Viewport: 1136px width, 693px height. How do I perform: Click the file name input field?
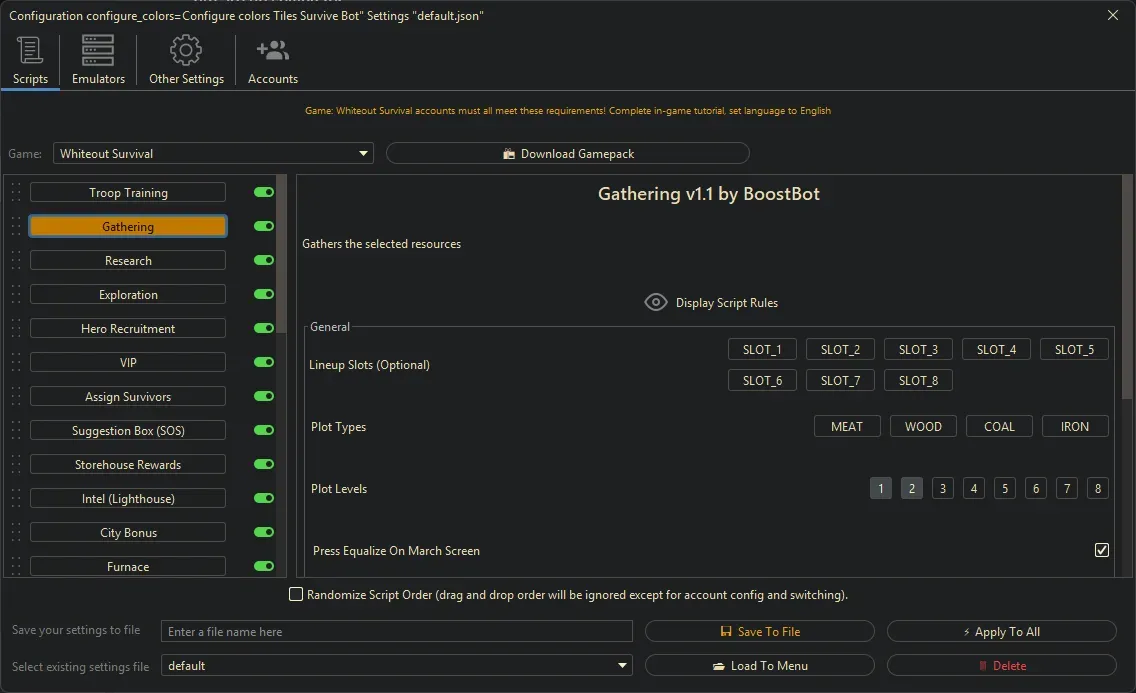click(397, 632)
